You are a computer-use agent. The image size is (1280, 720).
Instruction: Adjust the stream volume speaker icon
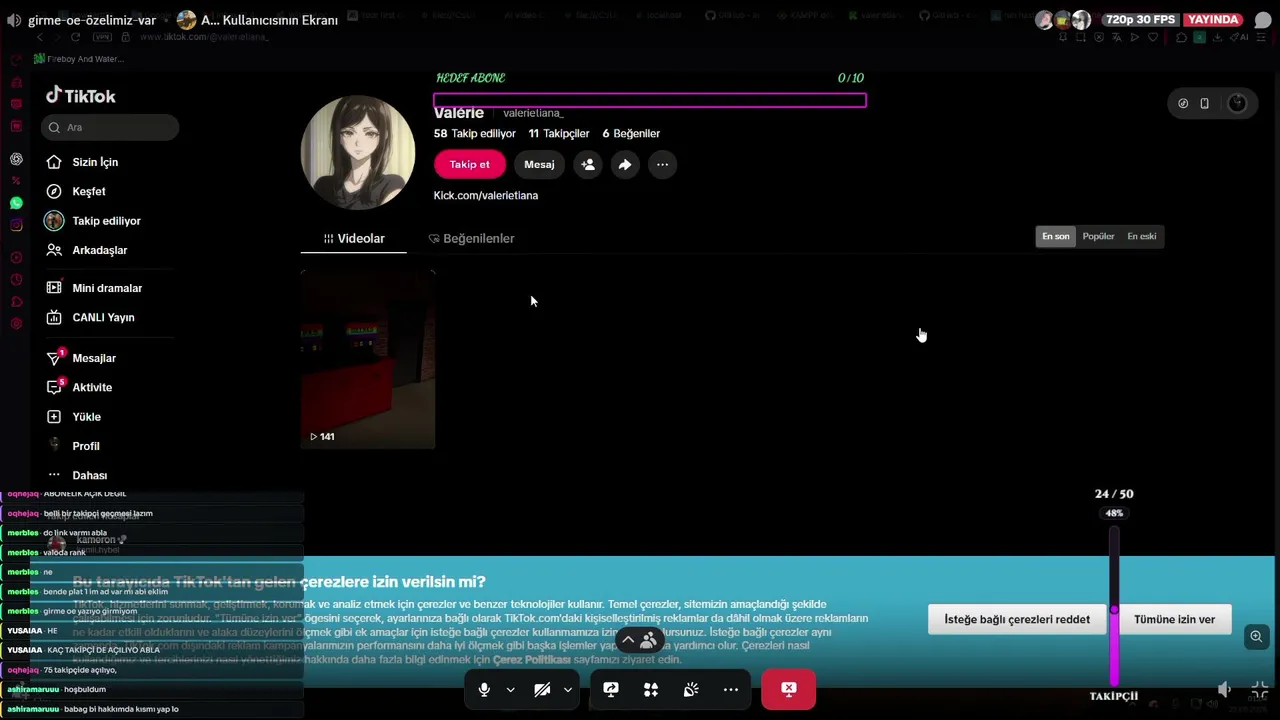[1224, 689]
